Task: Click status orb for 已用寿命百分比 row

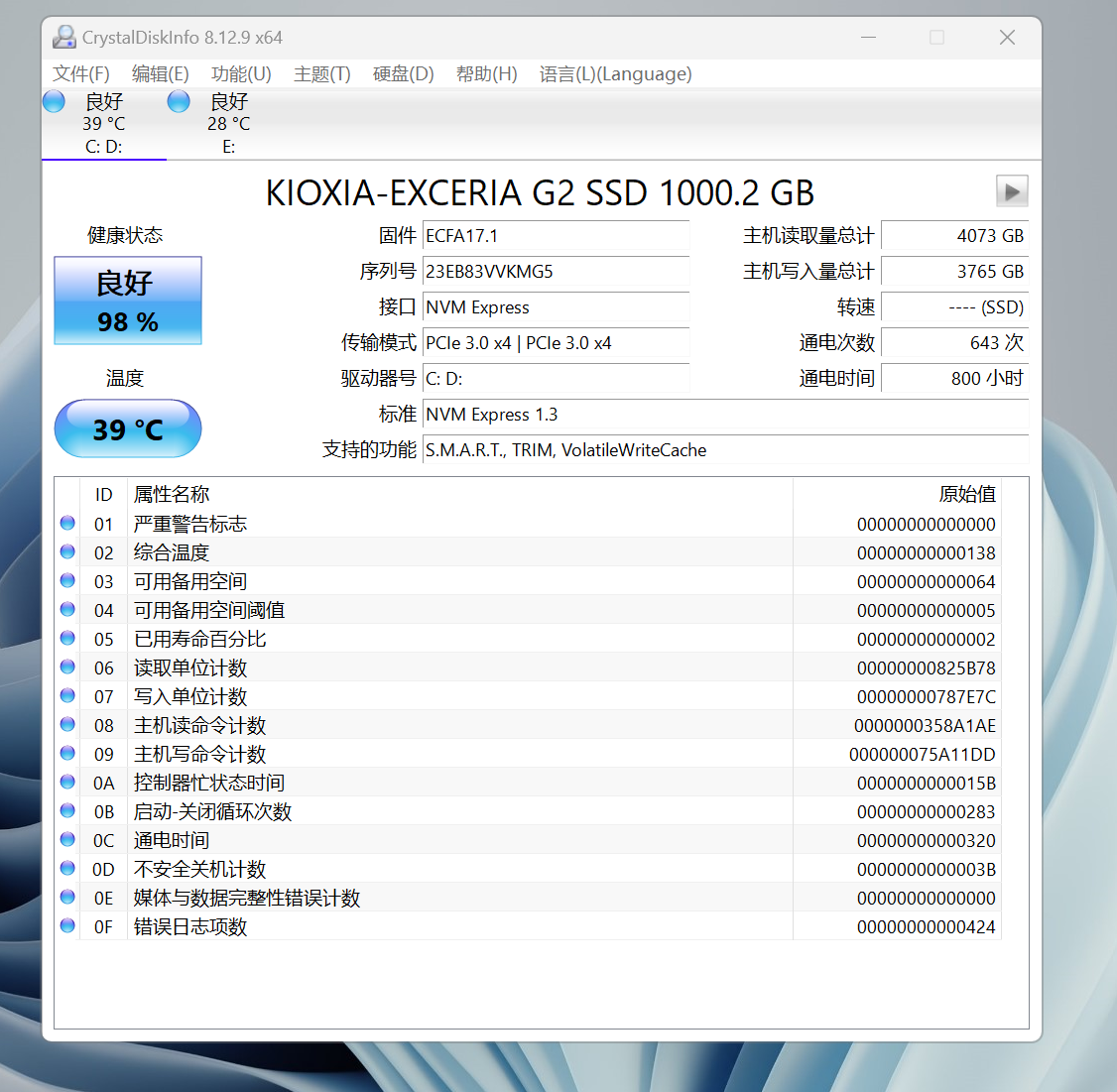Action: coord(67,638)
